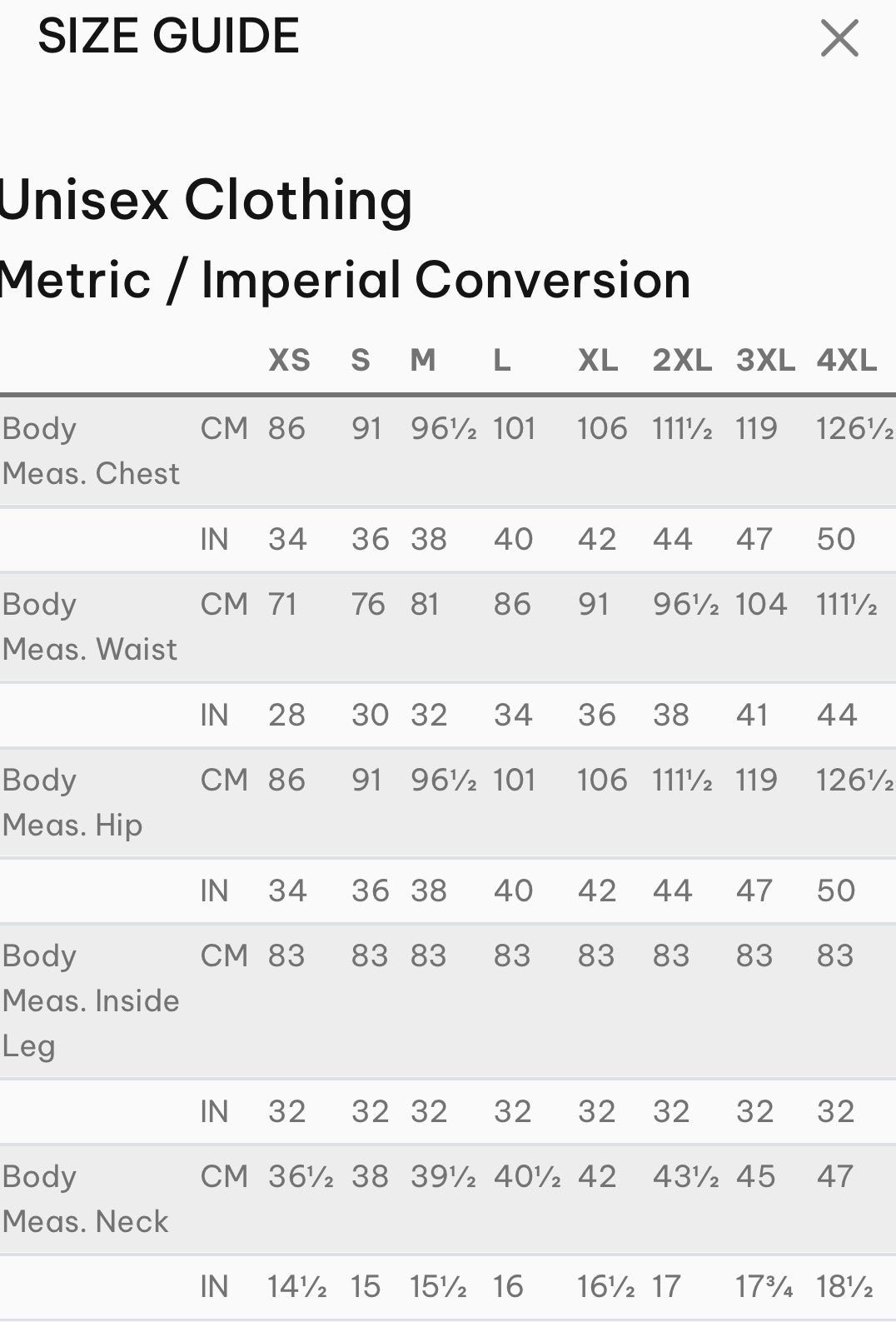Click the Body Meas. Neck row label

click(85, 1199)
